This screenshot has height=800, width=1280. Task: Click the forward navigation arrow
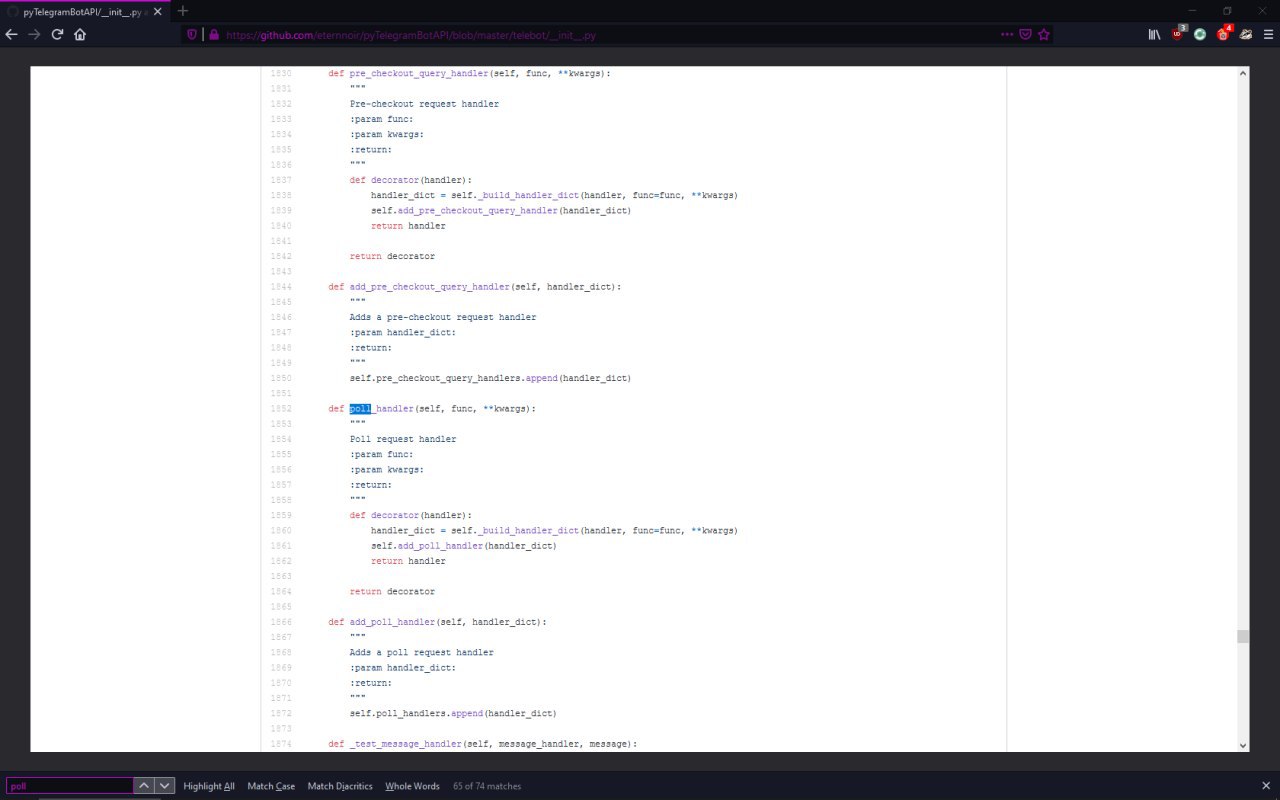(34, 34)
